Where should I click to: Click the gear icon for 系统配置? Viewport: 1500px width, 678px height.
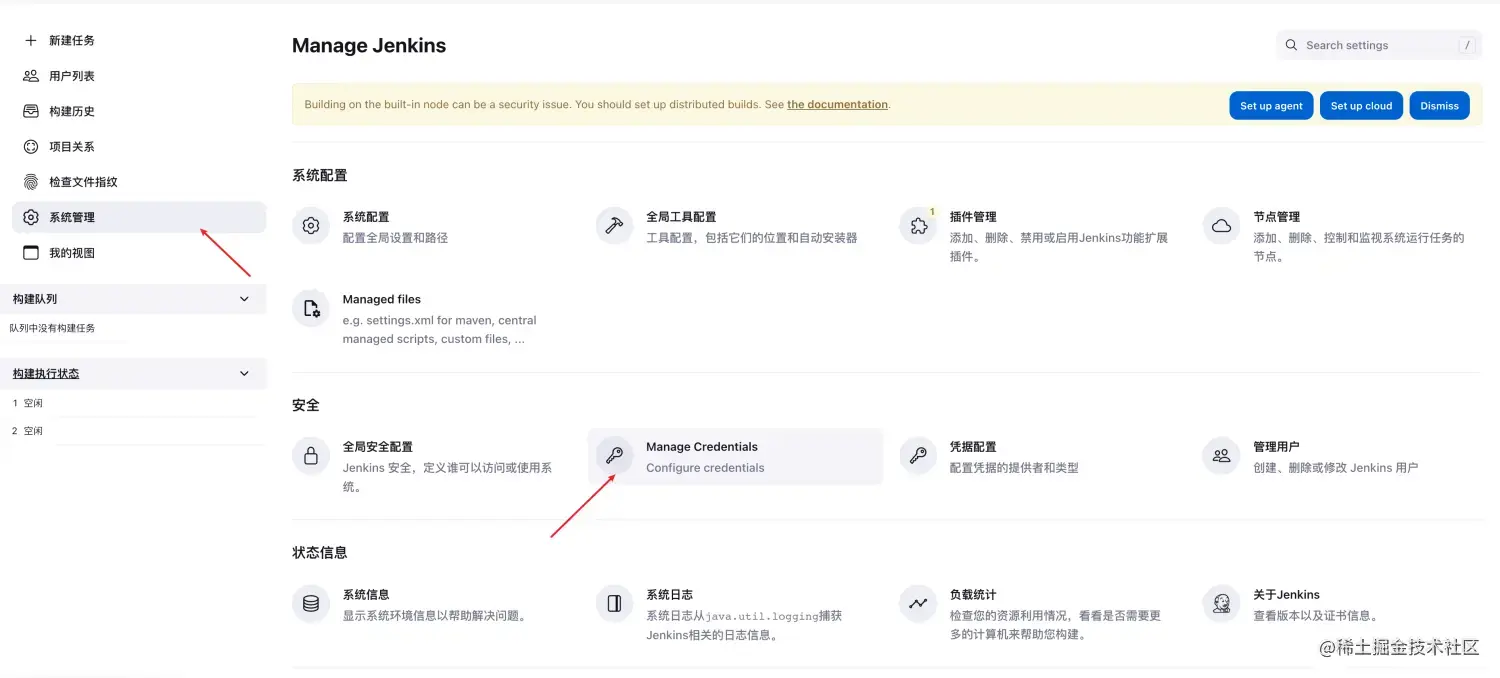tap(311, 226)
